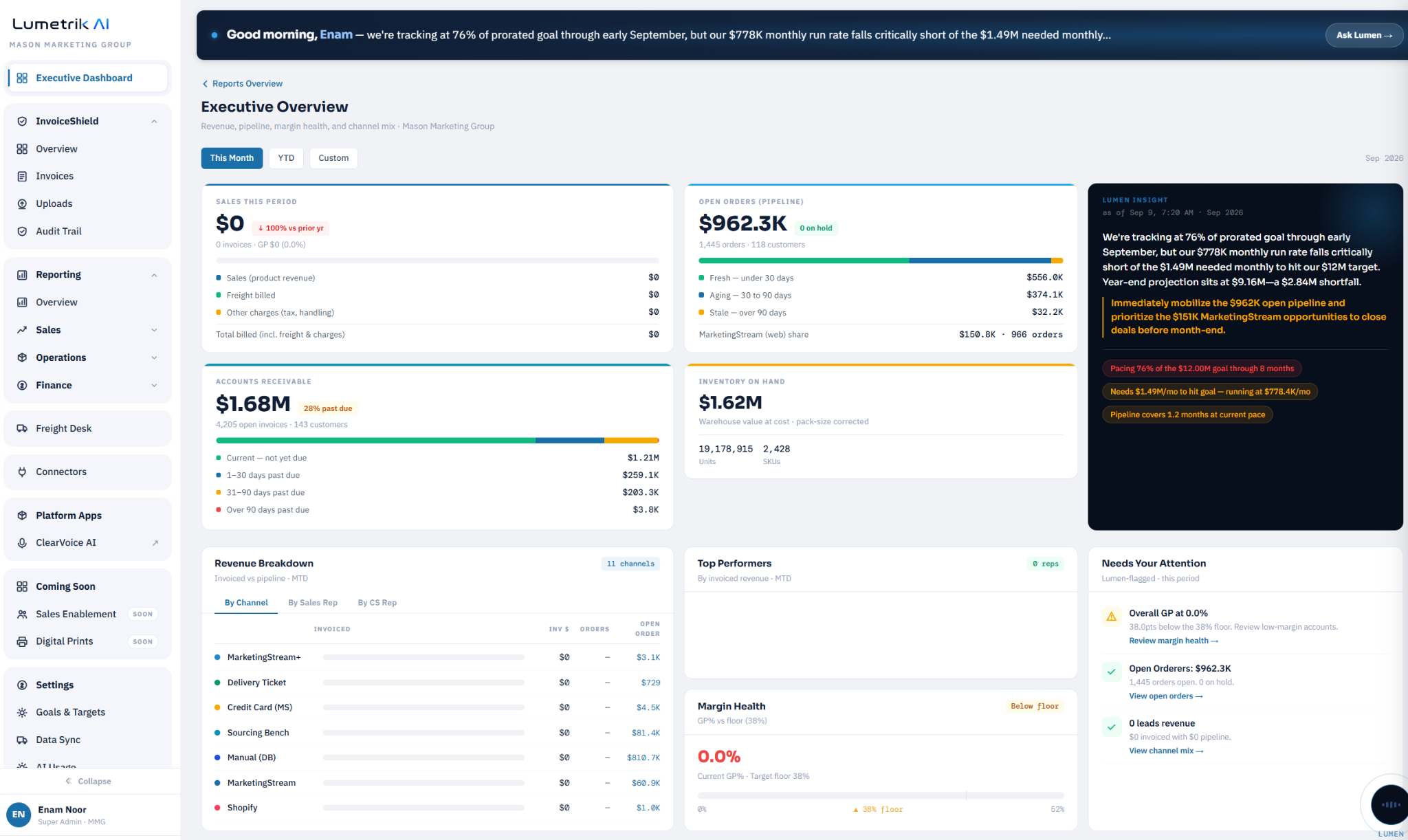Open Goals & Targets sun icon
The image size is (1408, 840).
tap(22, 713)
